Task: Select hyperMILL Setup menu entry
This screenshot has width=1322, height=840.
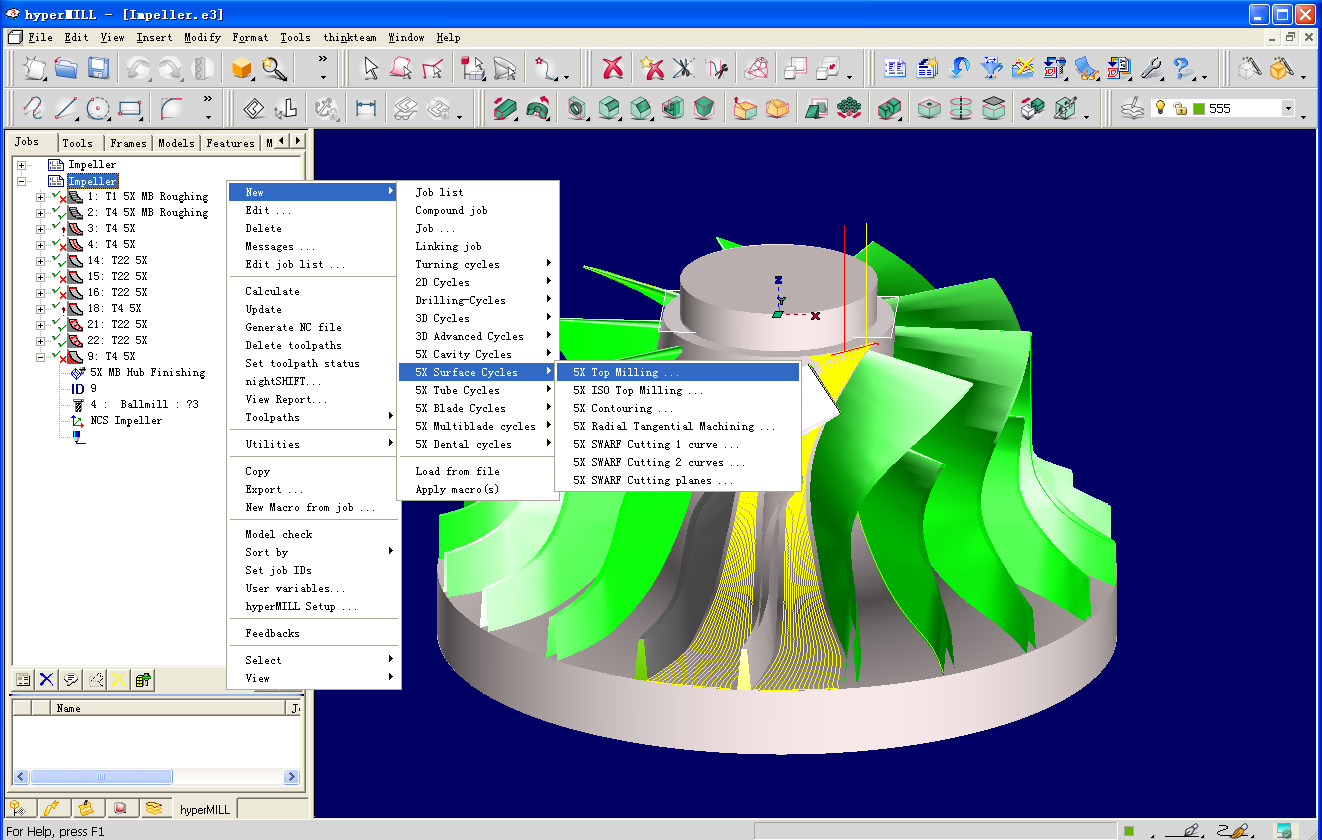Action: (314, 606)
